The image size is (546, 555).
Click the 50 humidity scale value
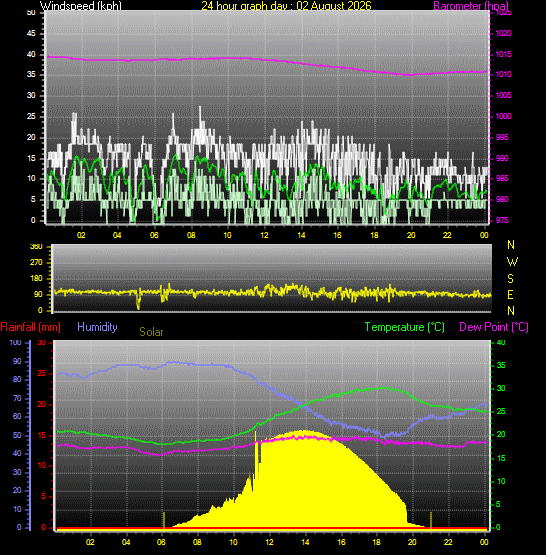click(x=17, y=435)
